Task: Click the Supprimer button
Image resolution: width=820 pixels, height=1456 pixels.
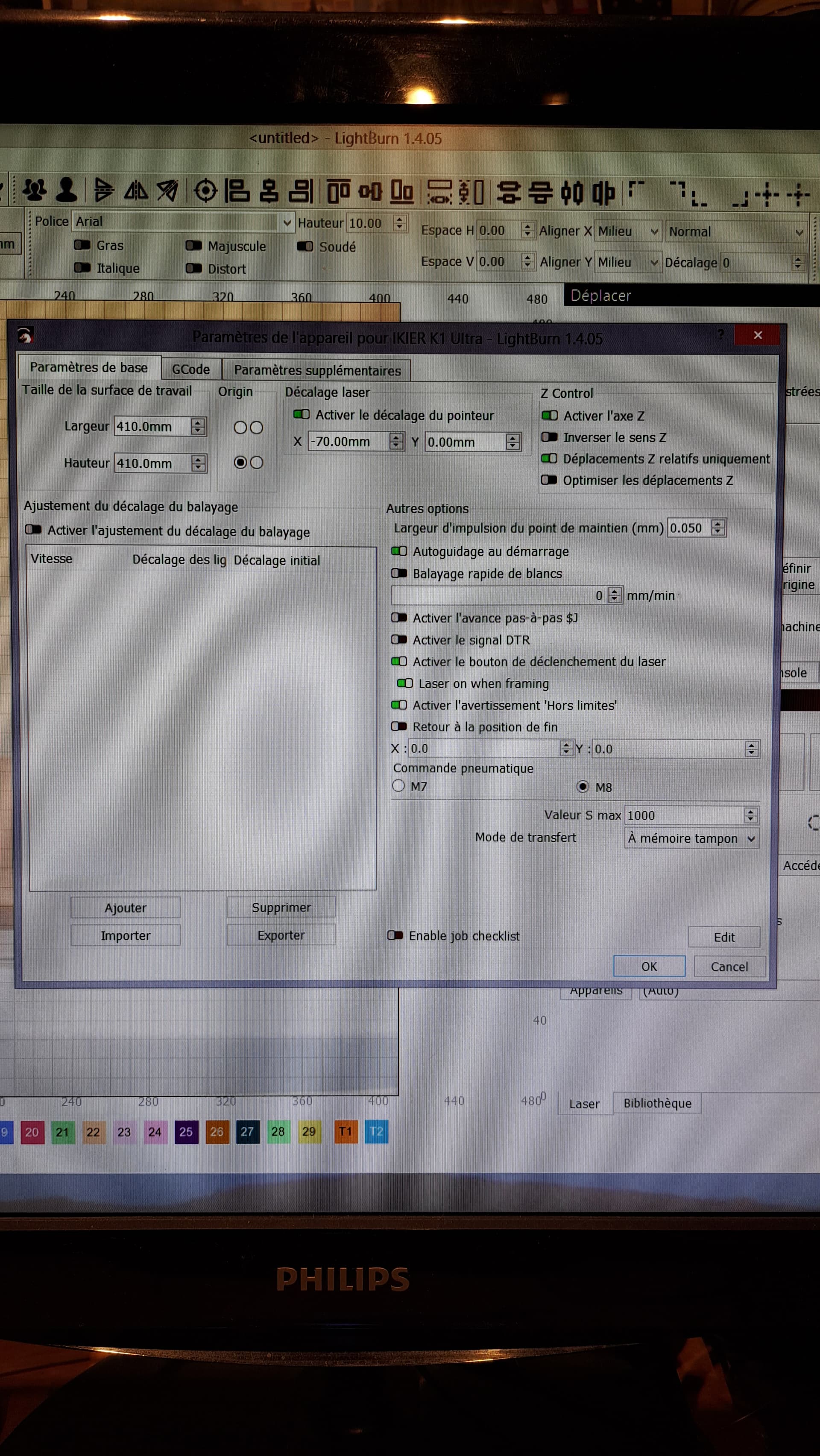Action: click(281, 907)
